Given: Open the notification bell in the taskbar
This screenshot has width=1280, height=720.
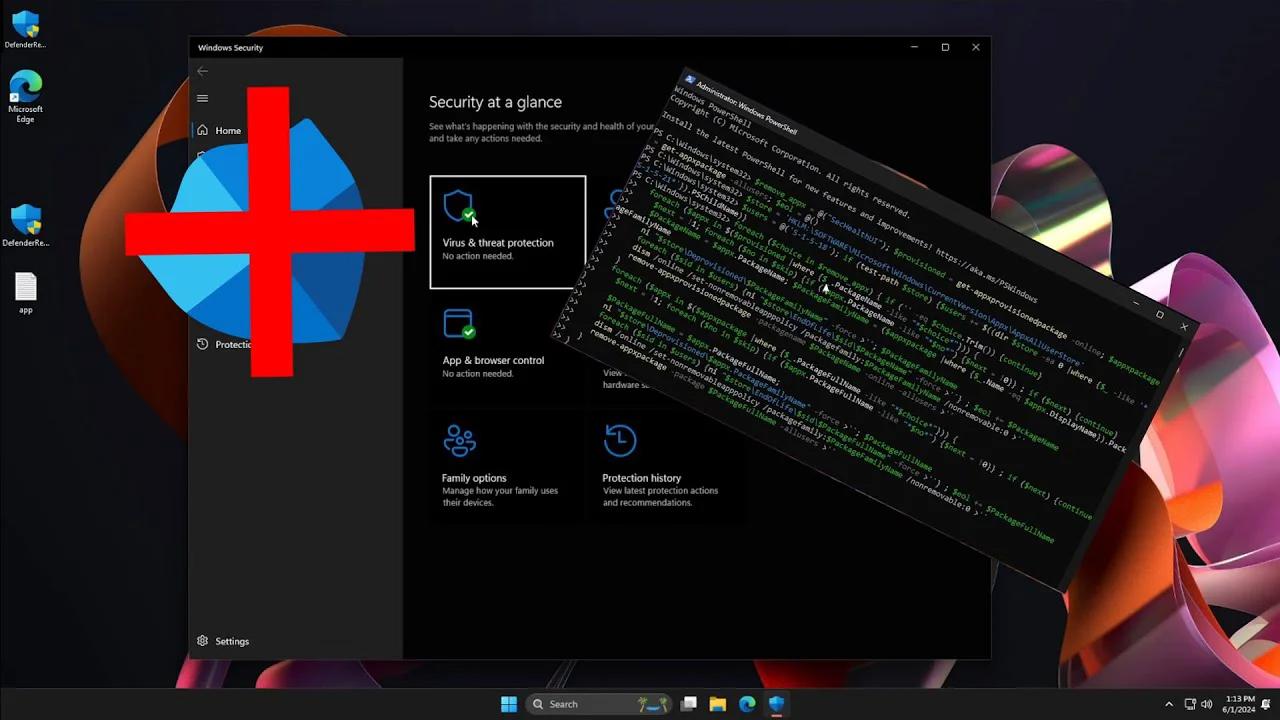Looking at the screenshot, I should 1266,704.
